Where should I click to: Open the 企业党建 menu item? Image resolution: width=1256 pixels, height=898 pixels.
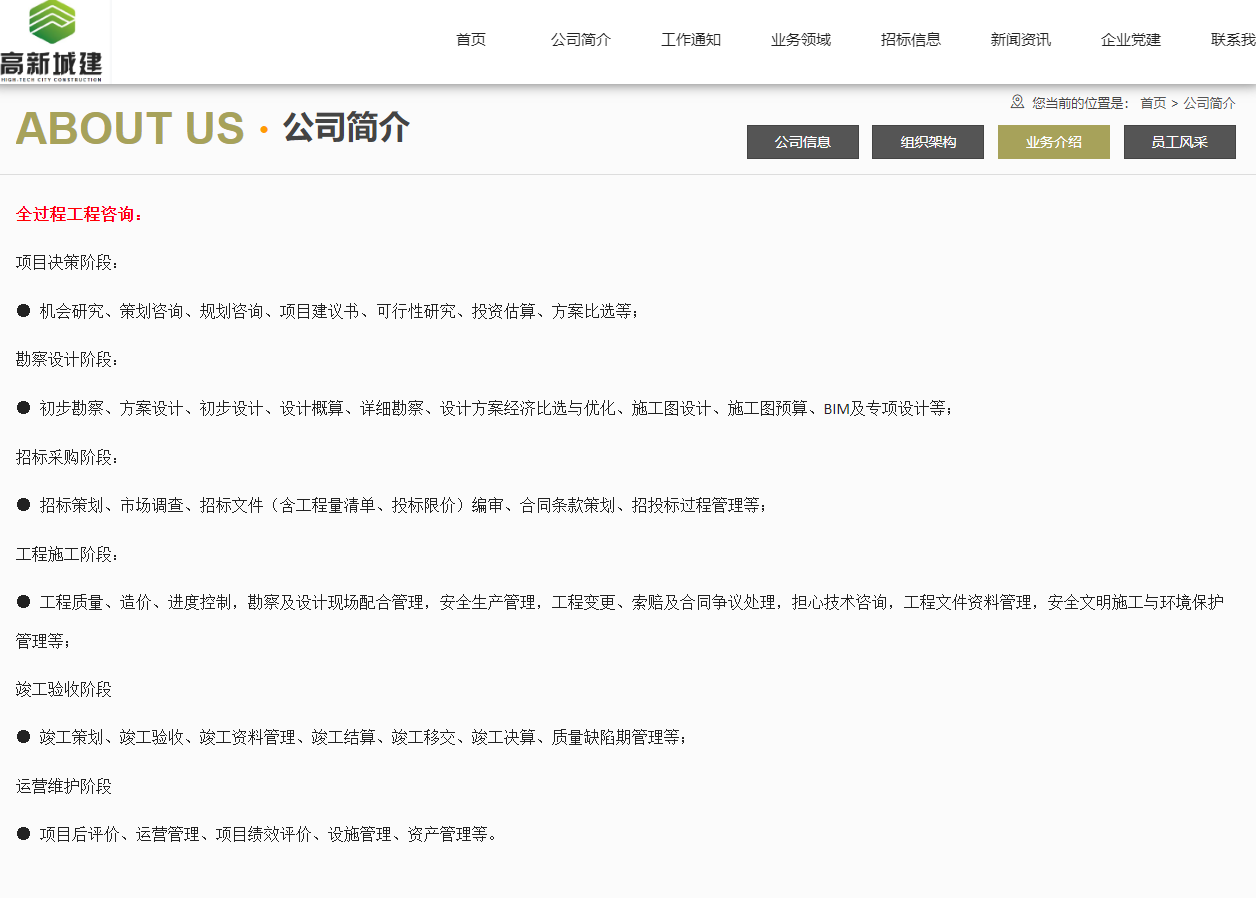(x=1131, y=40)
